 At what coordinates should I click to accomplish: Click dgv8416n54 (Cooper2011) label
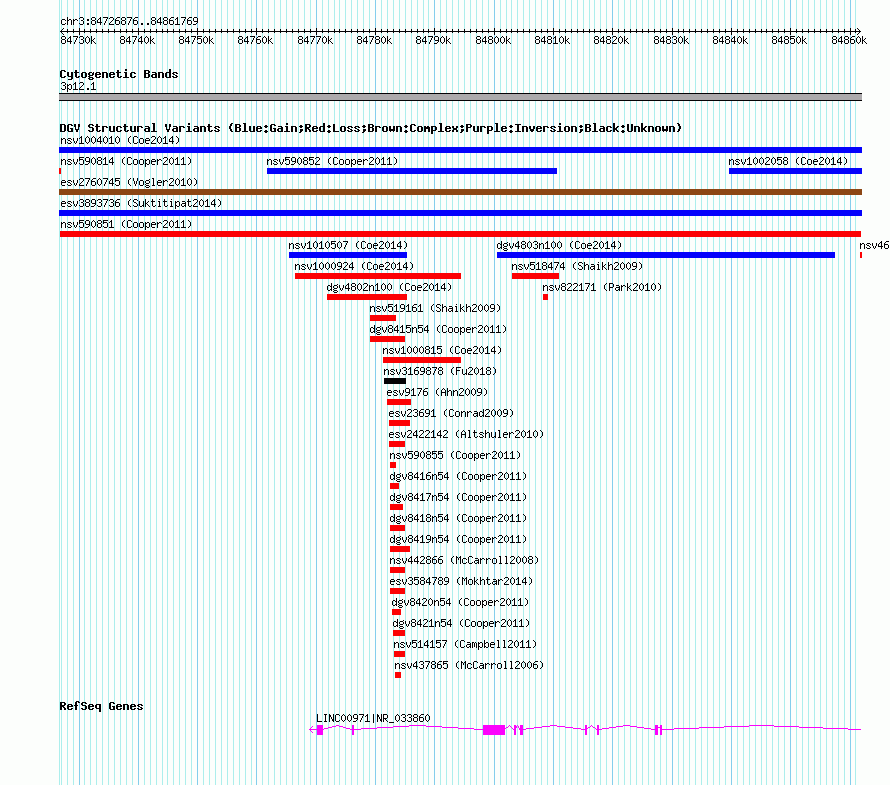coord(459,476)
